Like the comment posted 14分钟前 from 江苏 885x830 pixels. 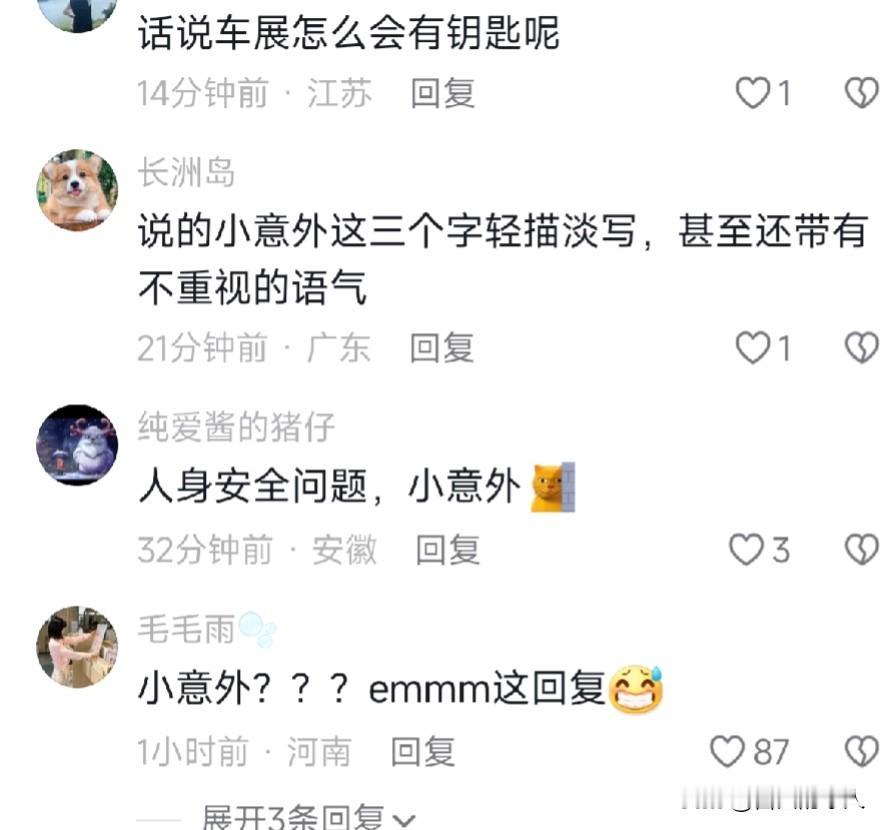point(753,93)
